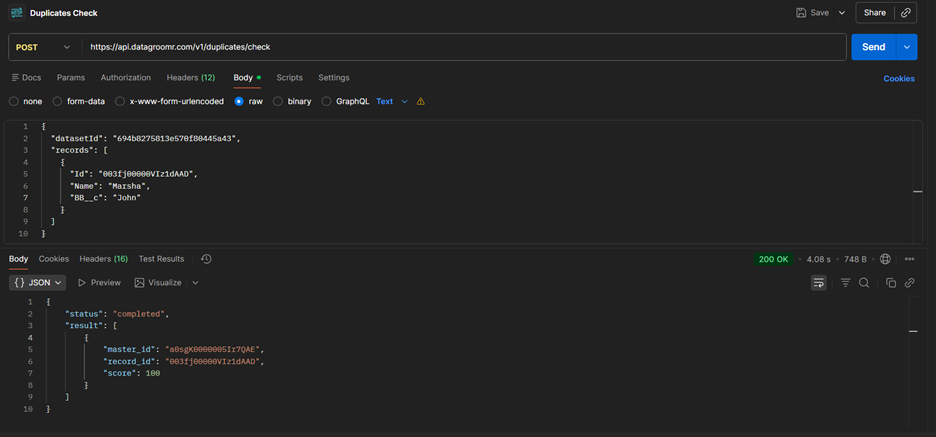Click the "Id": "003fj00000VIz1dAAD" request line

coord(133,174)
